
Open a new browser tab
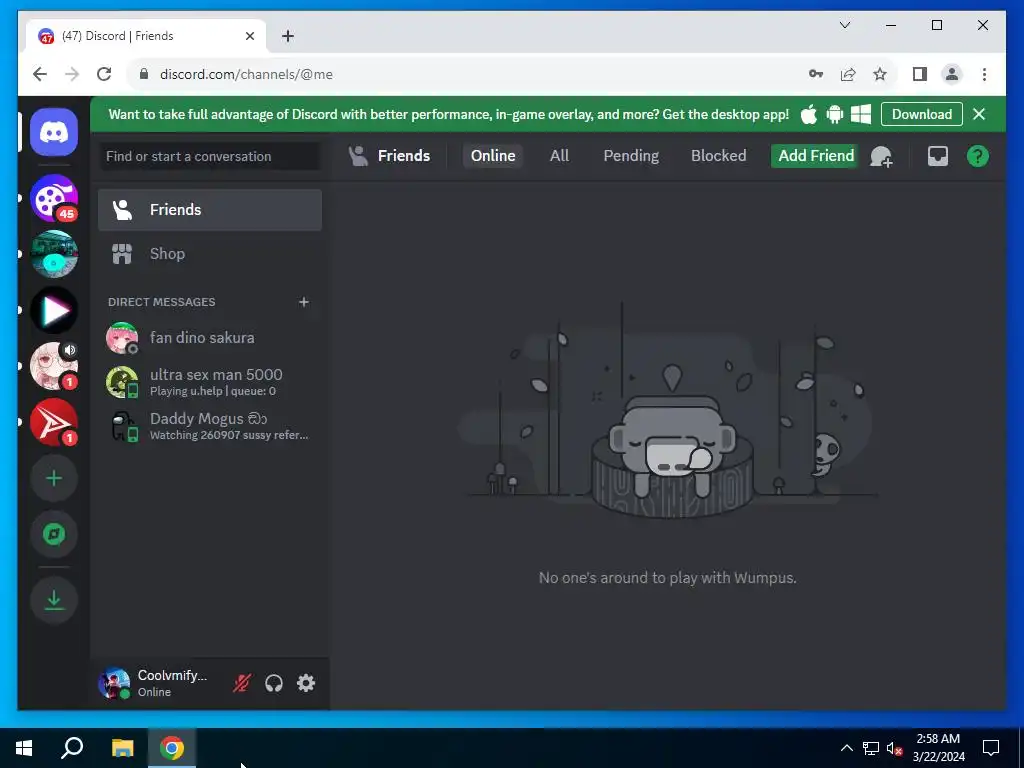[288, 36]
